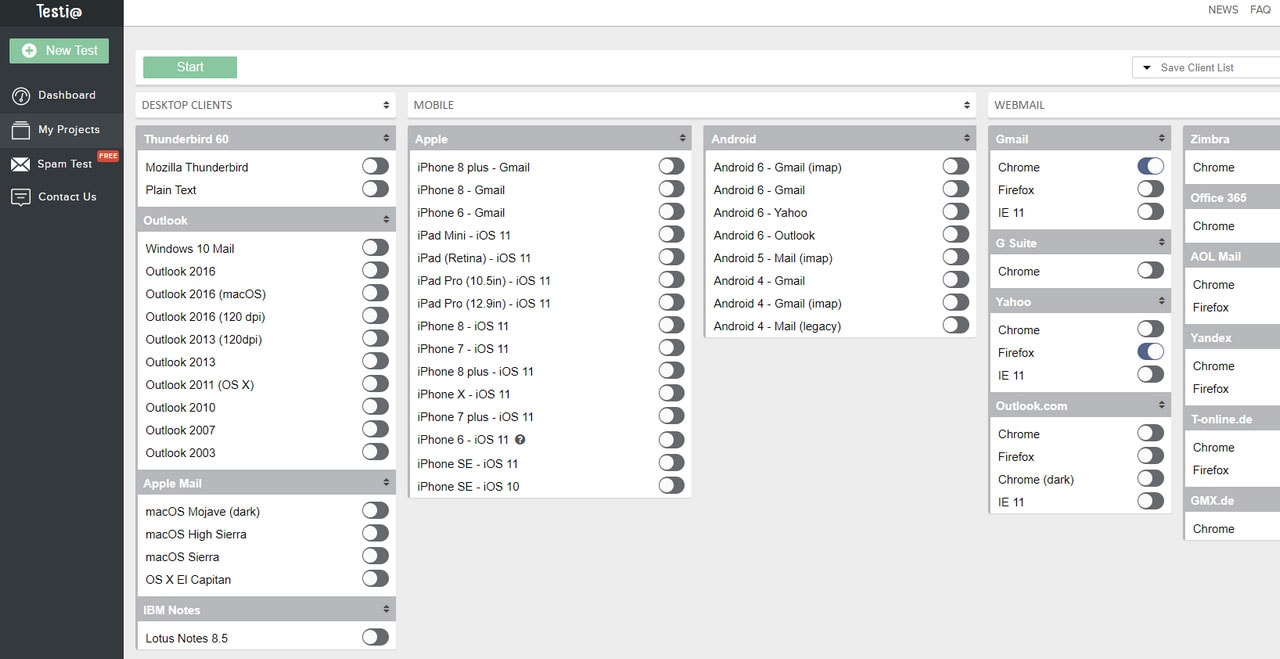Enable the Android 5 - Mail (imap) switch
This screenshot has width=1280, height=659.
point(955,257)
